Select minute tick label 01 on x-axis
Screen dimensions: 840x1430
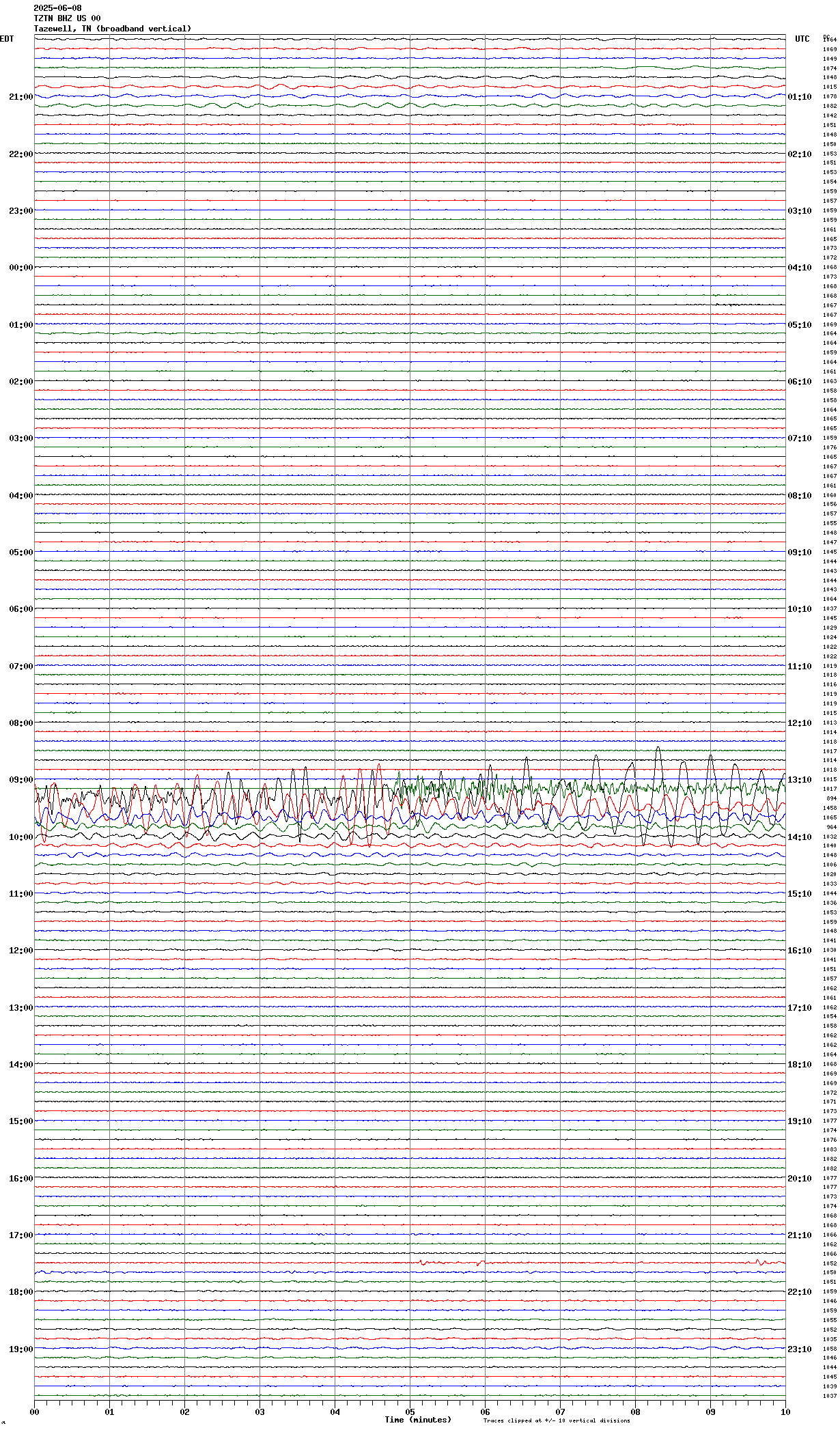[109, 1412]
